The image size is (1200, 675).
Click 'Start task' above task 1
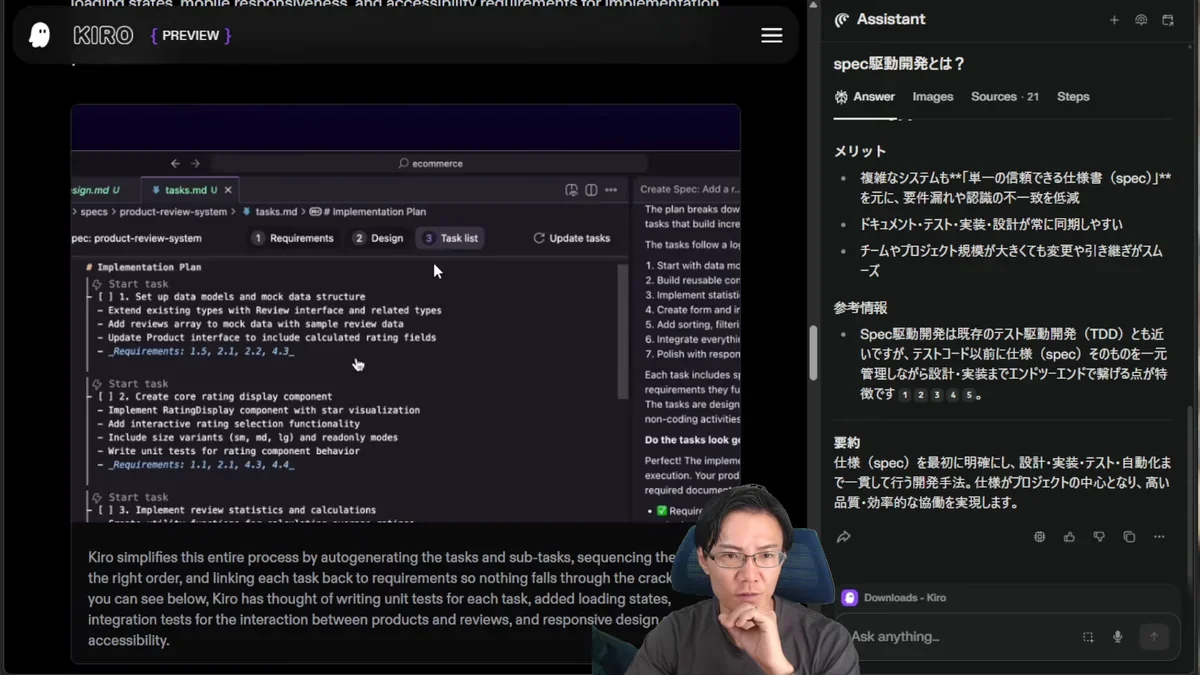pyautogui.click(x=130, y=284)
